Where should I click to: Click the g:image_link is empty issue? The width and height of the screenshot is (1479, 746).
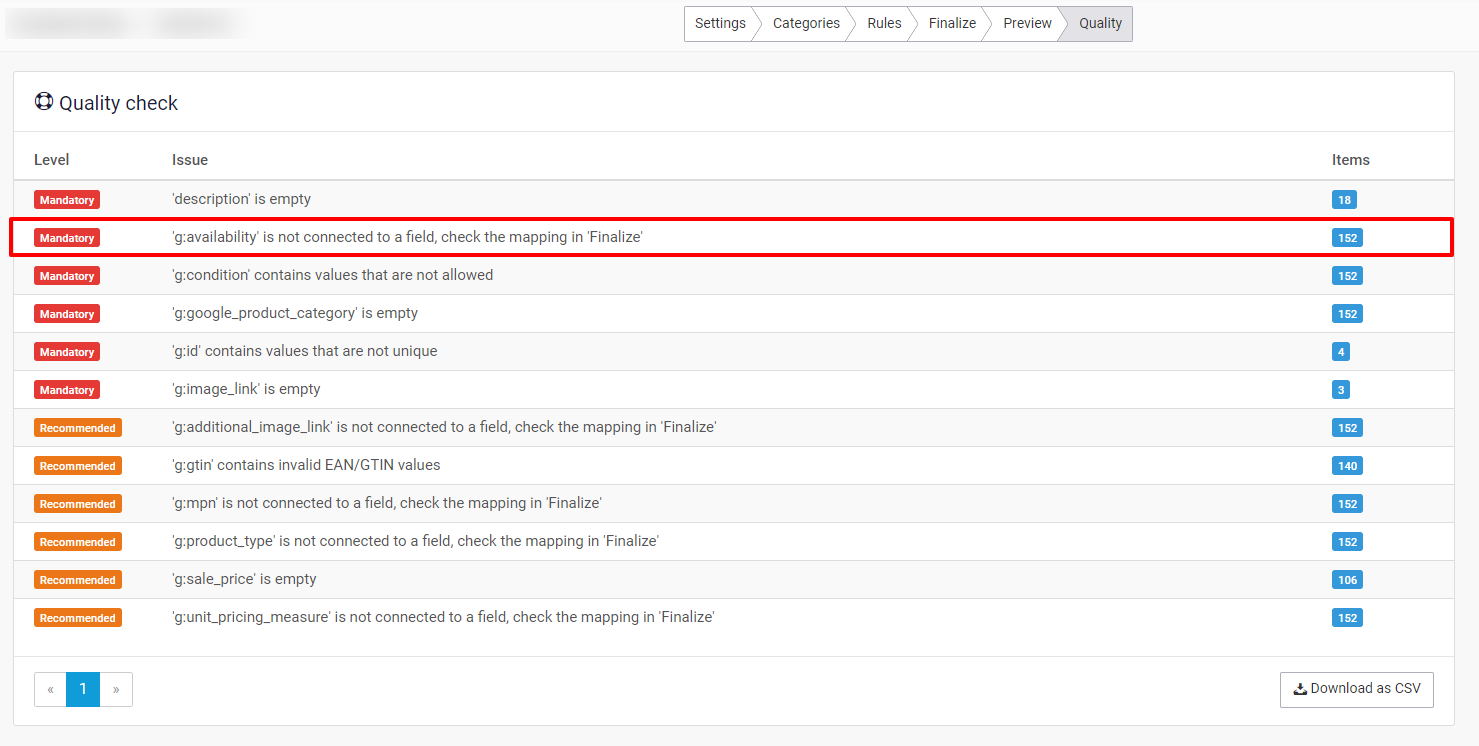[x=246, y=390]
